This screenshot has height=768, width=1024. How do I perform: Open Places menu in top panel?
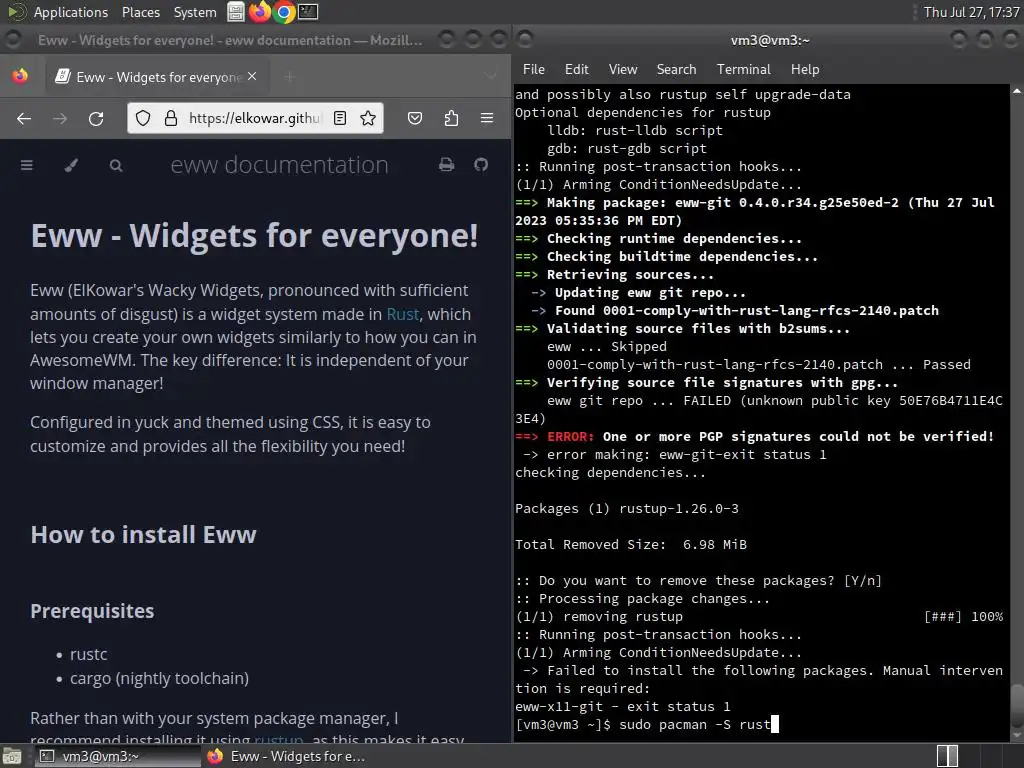coord(140,12)
